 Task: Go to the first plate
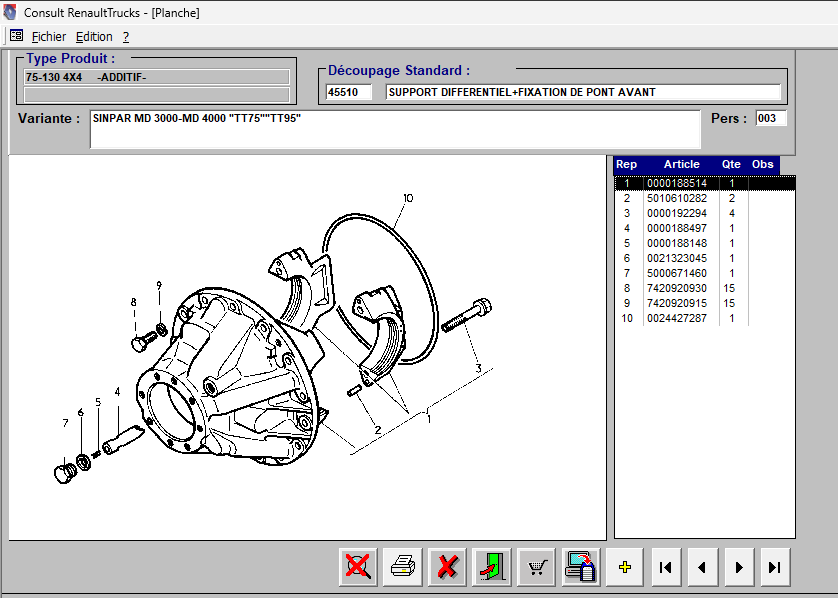click(x=665, y=567)
